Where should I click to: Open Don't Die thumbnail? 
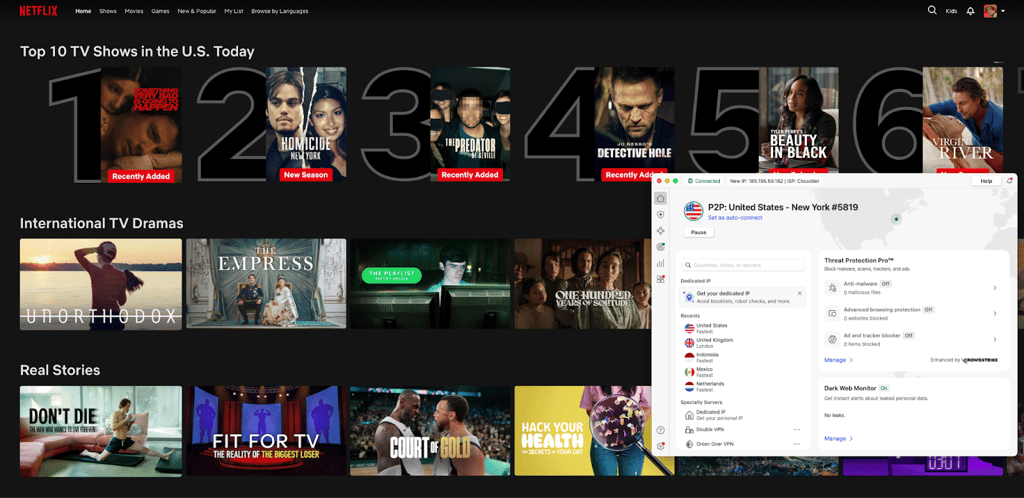coord(101,431)
